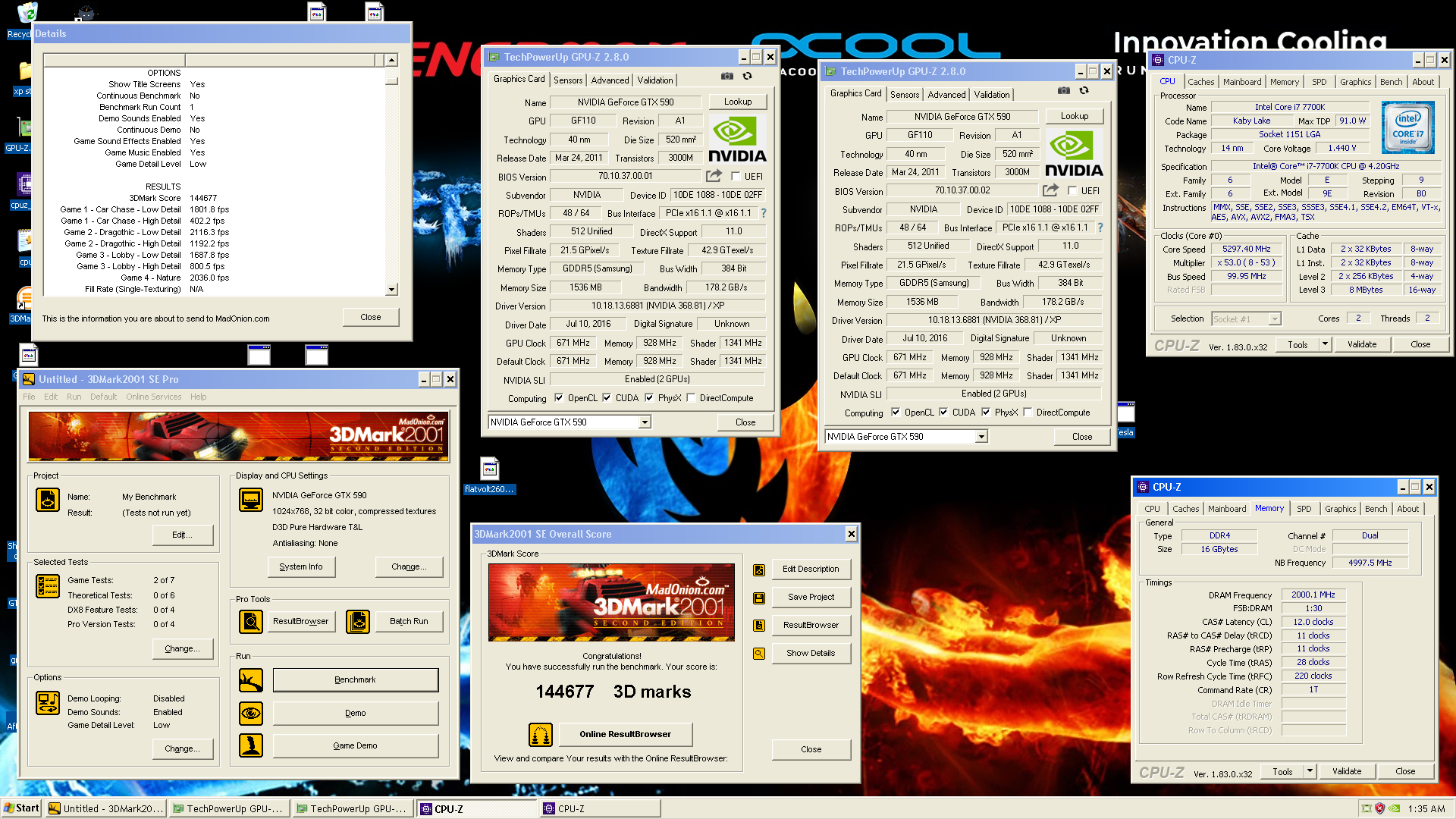Screen dimensions: 1456x819
Task: Click the Options icon in 3DMark2001
Action: click(48, 703)
